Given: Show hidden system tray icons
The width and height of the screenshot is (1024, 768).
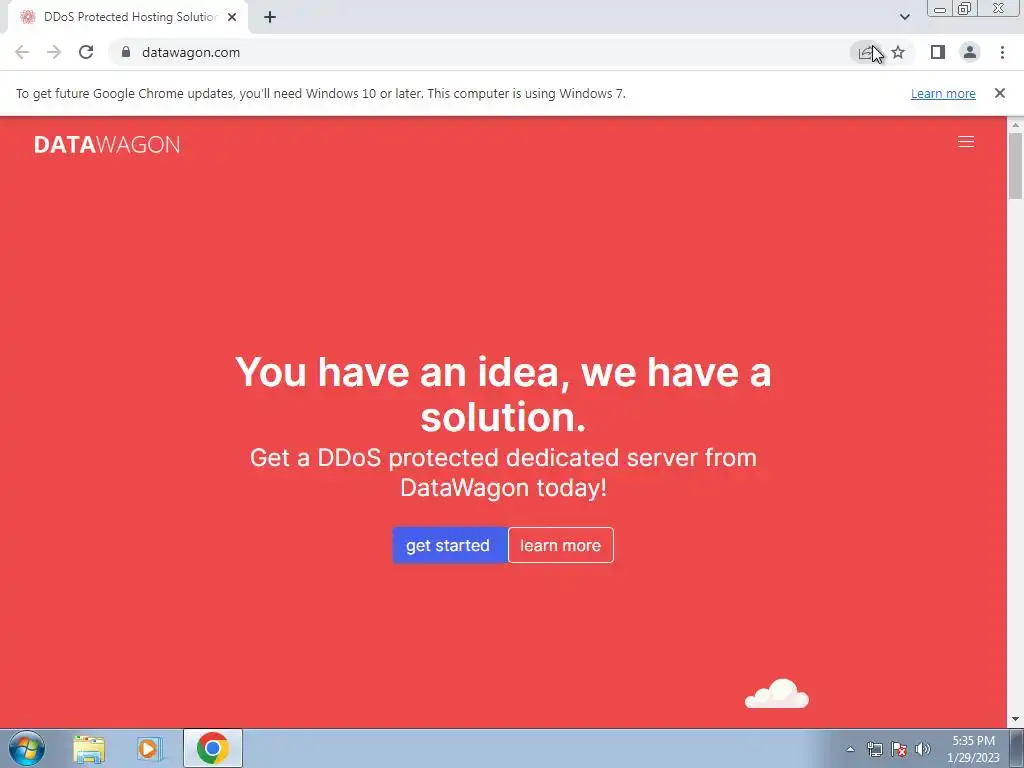Looking at the screenshot, I should click(850, 749).
